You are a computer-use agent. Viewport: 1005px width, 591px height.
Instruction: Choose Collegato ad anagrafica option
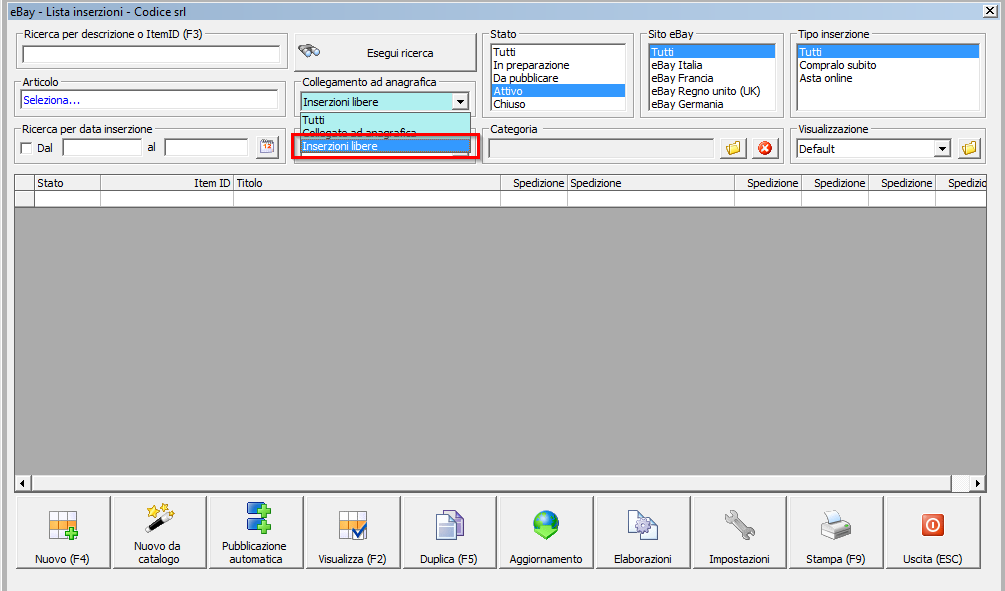[x=385, y=133]
